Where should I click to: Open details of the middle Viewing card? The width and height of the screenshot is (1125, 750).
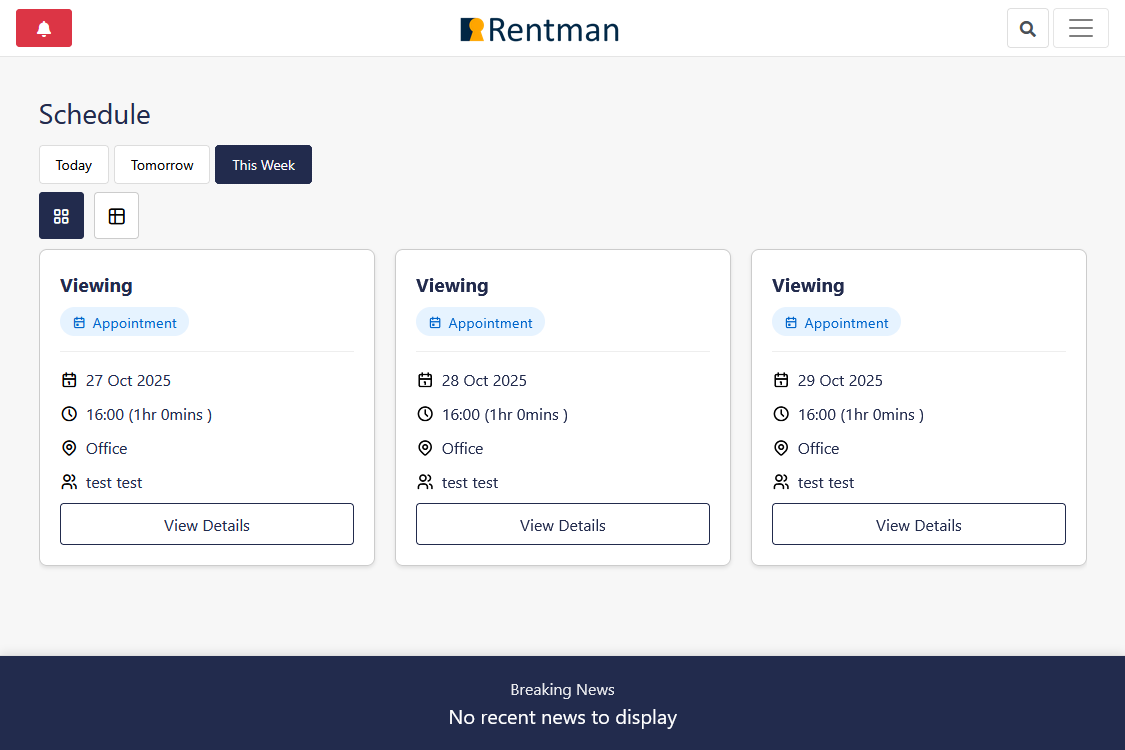click(x=562, y=523)
